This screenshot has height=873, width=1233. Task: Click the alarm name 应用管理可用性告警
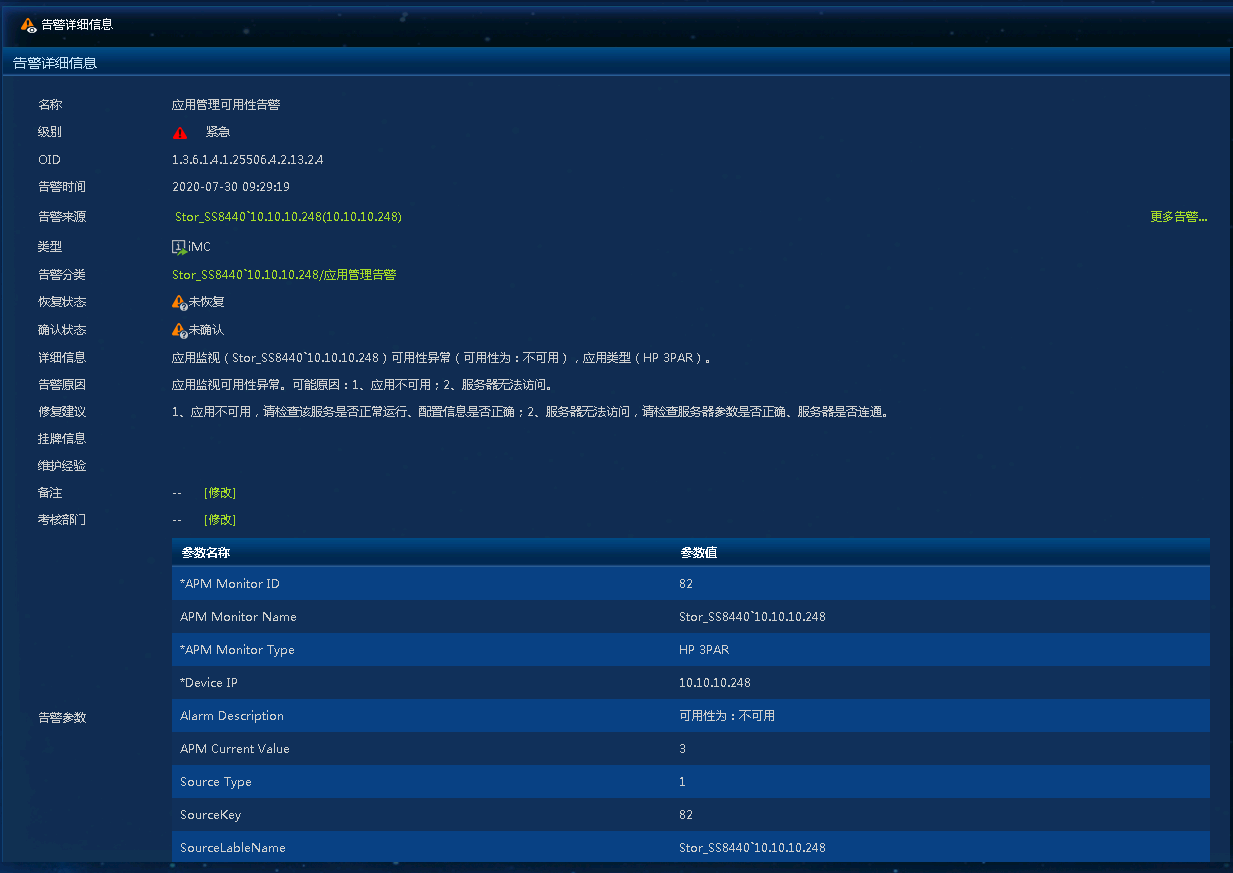point(226,105)
